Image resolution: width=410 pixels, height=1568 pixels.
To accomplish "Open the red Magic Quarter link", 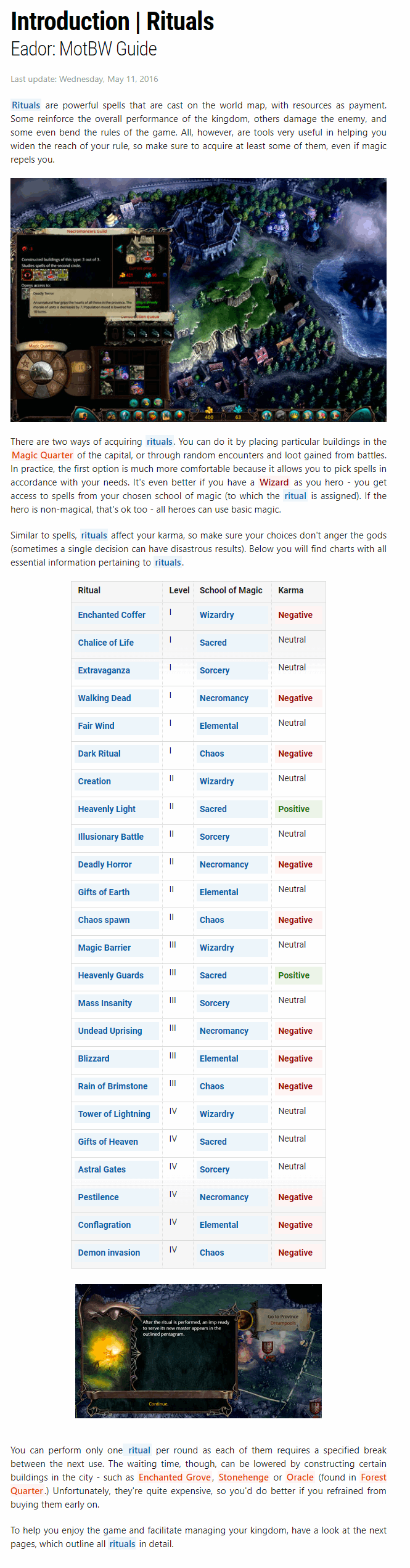I will [x=42, y=455].
